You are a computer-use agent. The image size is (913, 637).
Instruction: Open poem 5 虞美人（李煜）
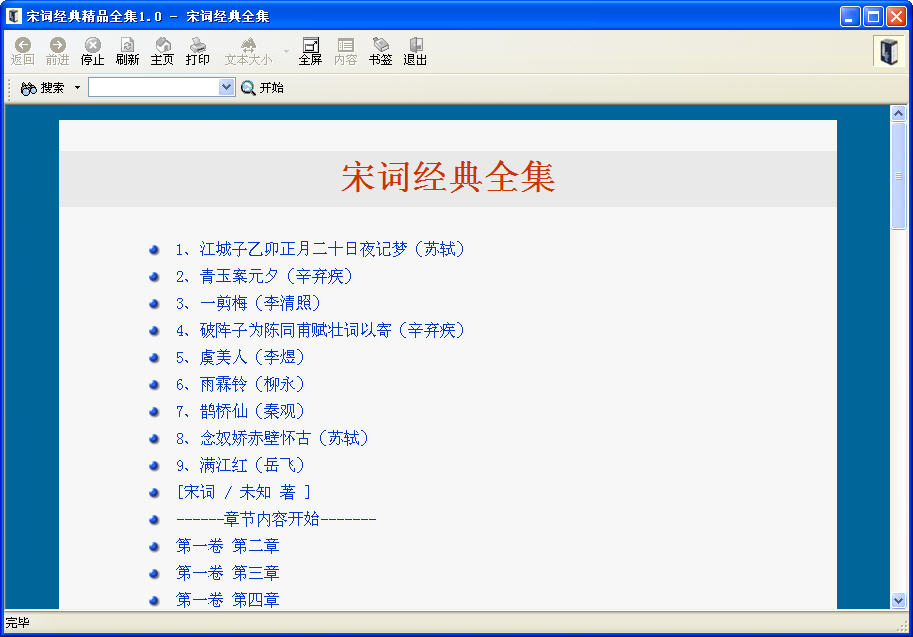pos(240,357)
